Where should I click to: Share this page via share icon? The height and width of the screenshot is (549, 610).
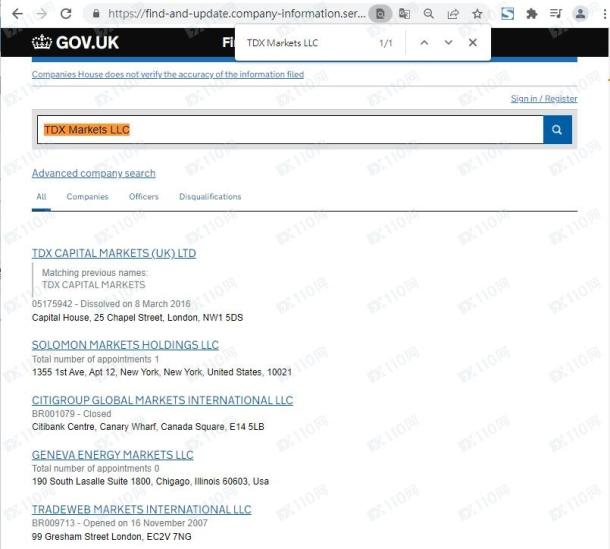pyautogui.click(x=453, y=14)
